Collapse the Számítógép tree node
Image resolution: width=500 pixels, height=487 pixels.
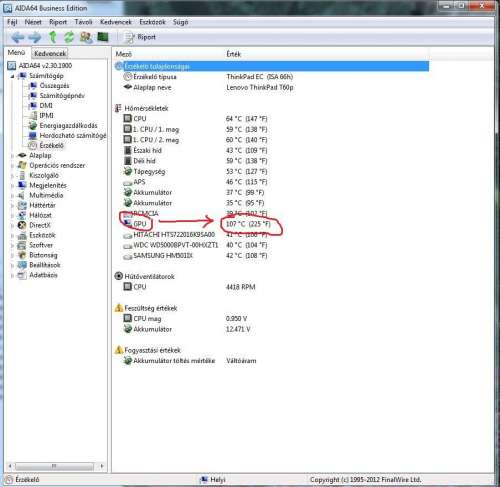(12, 76)
